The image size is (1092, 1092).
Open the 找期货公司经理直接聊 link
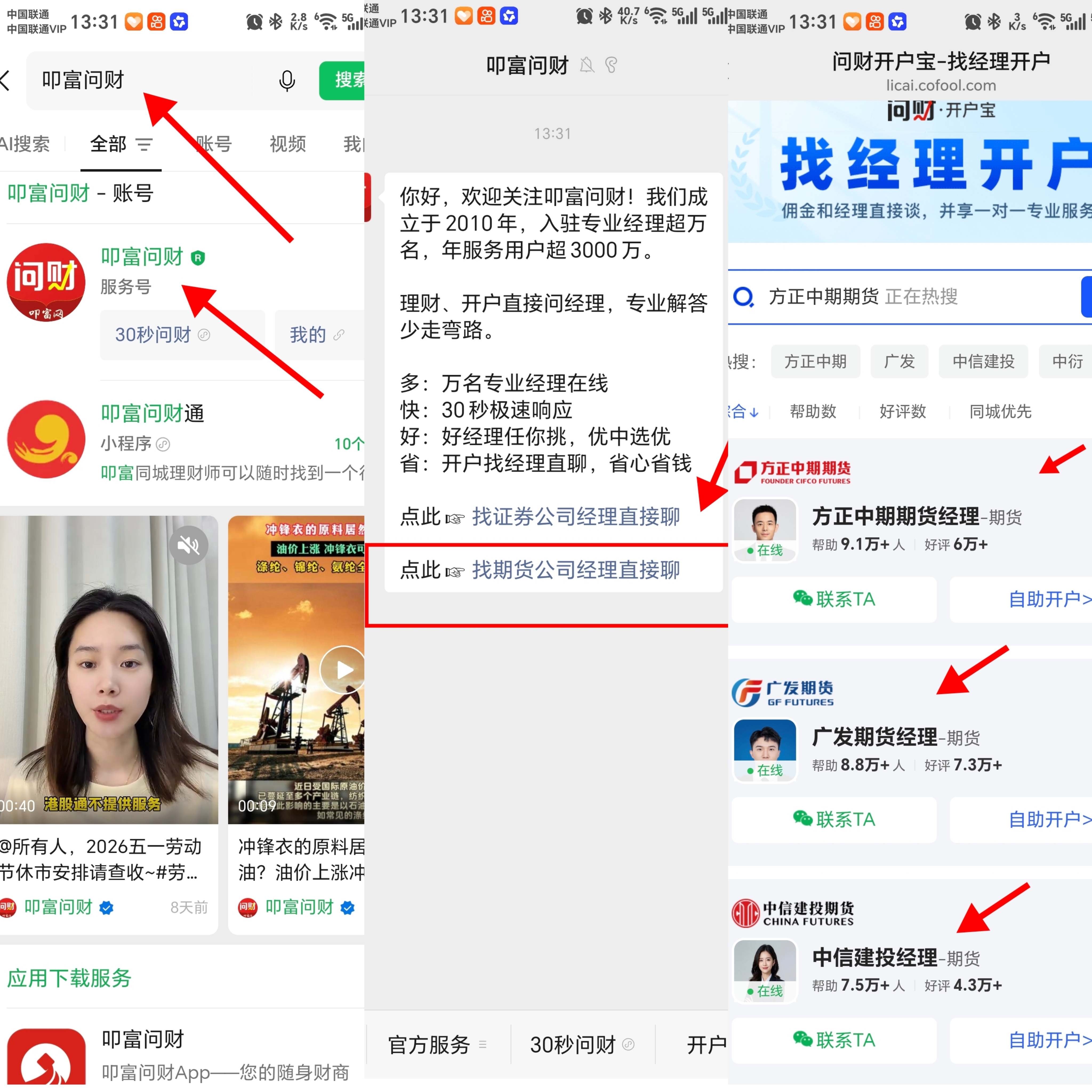[x=575, y=570]
